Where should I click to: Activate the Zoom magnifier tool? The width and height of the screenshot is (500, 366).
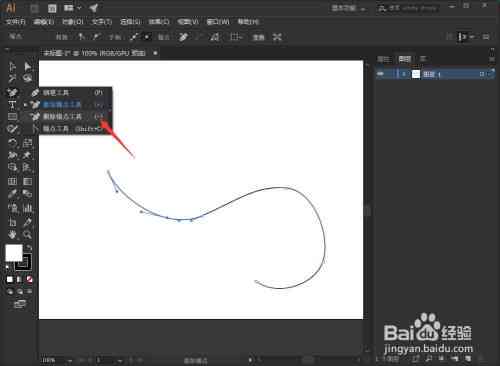point(27,235)
